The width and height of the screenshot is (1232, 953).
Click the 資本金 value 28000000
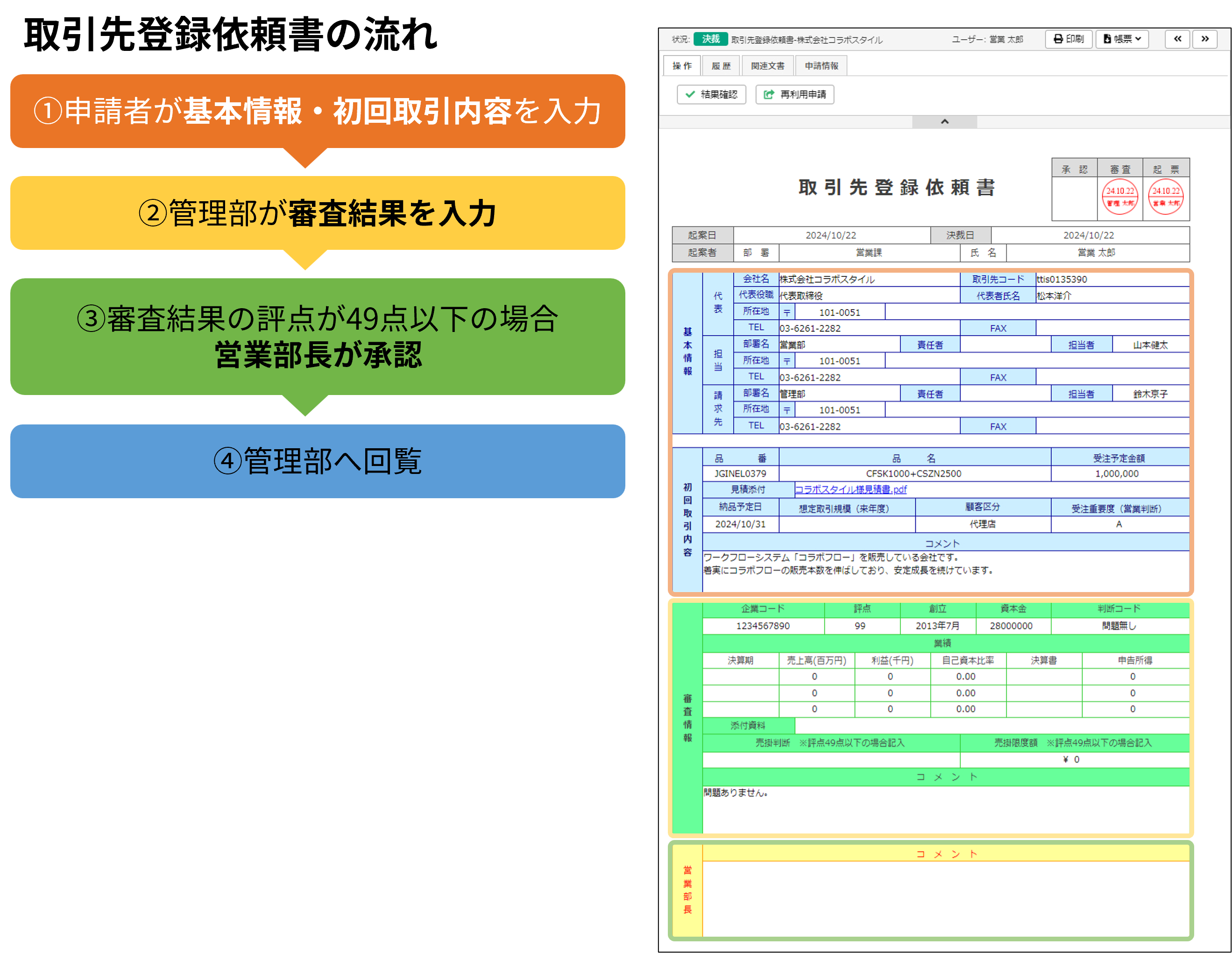click(x=1012, y=626)
